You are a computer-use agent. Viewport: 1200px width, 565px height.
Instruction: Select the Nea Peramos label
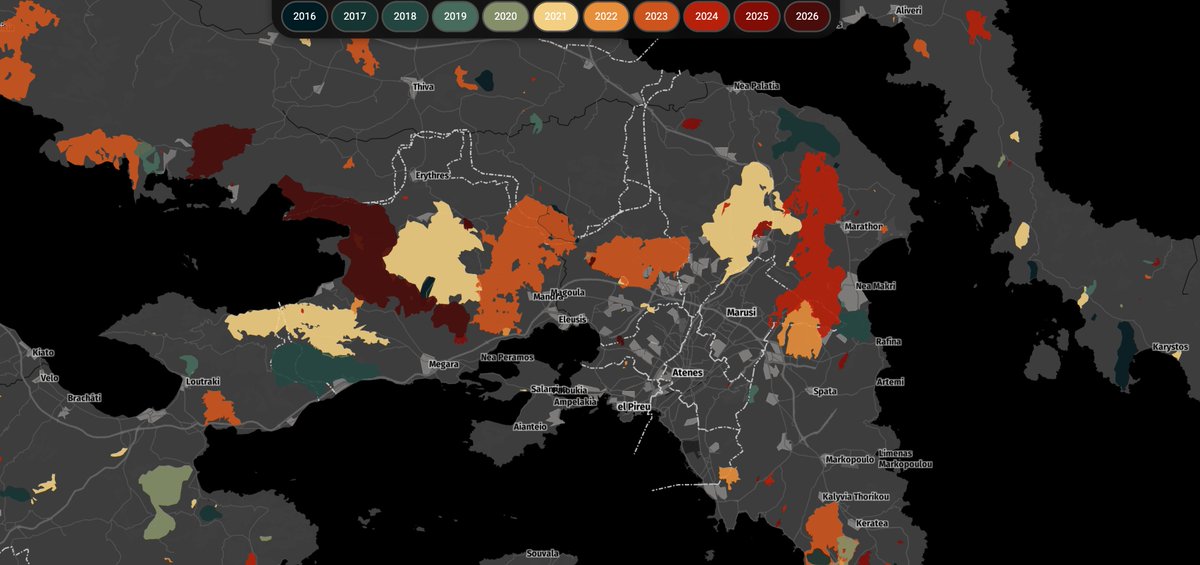point(507,357)
